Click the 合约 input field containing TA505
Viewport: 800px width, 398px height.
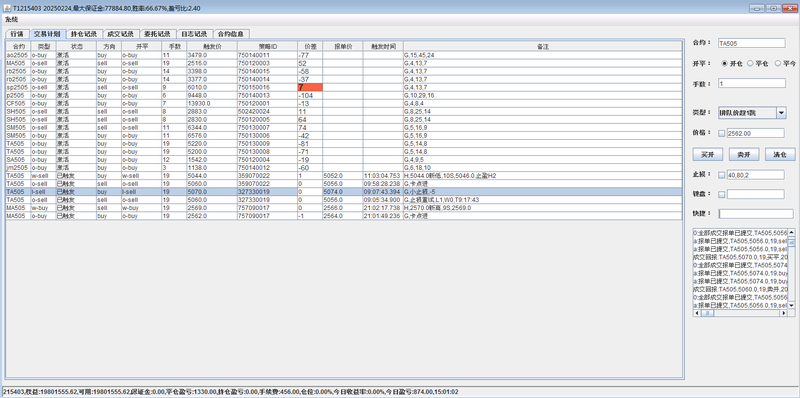[x=752, y=43]
